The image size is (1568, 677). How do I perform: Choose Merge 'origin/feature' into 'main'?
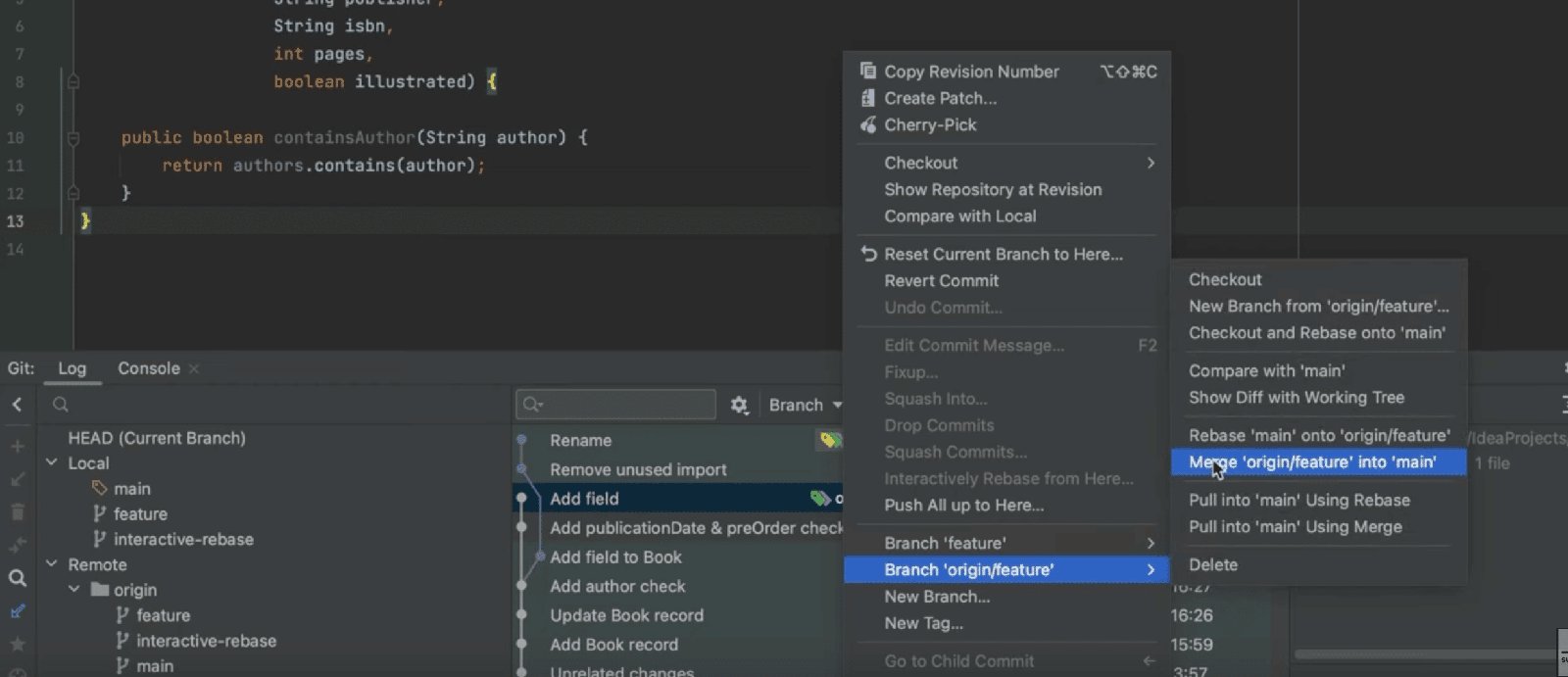[1319, 462]
